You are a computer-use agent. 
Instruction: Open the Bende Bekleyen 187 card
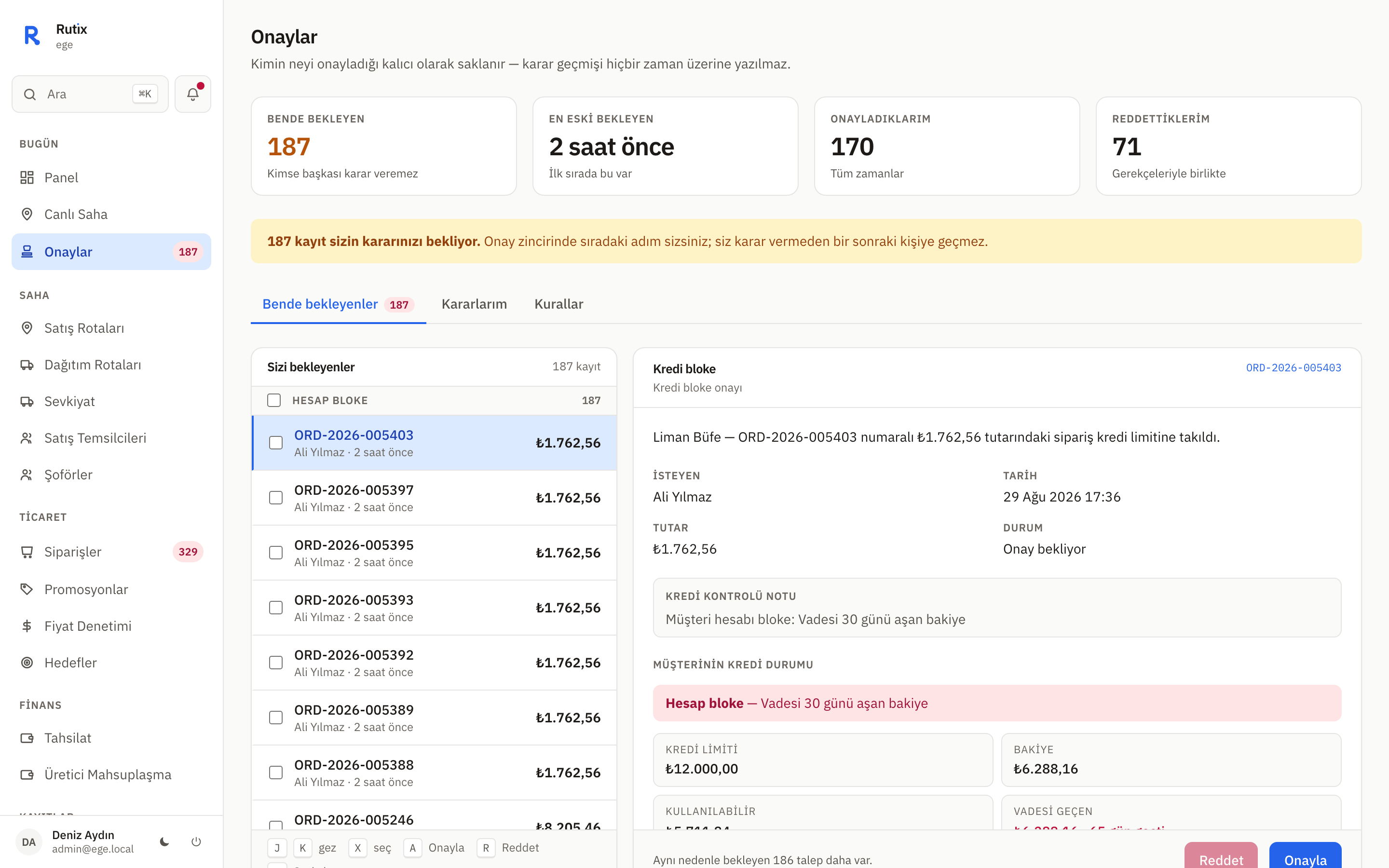click(383, 147)
